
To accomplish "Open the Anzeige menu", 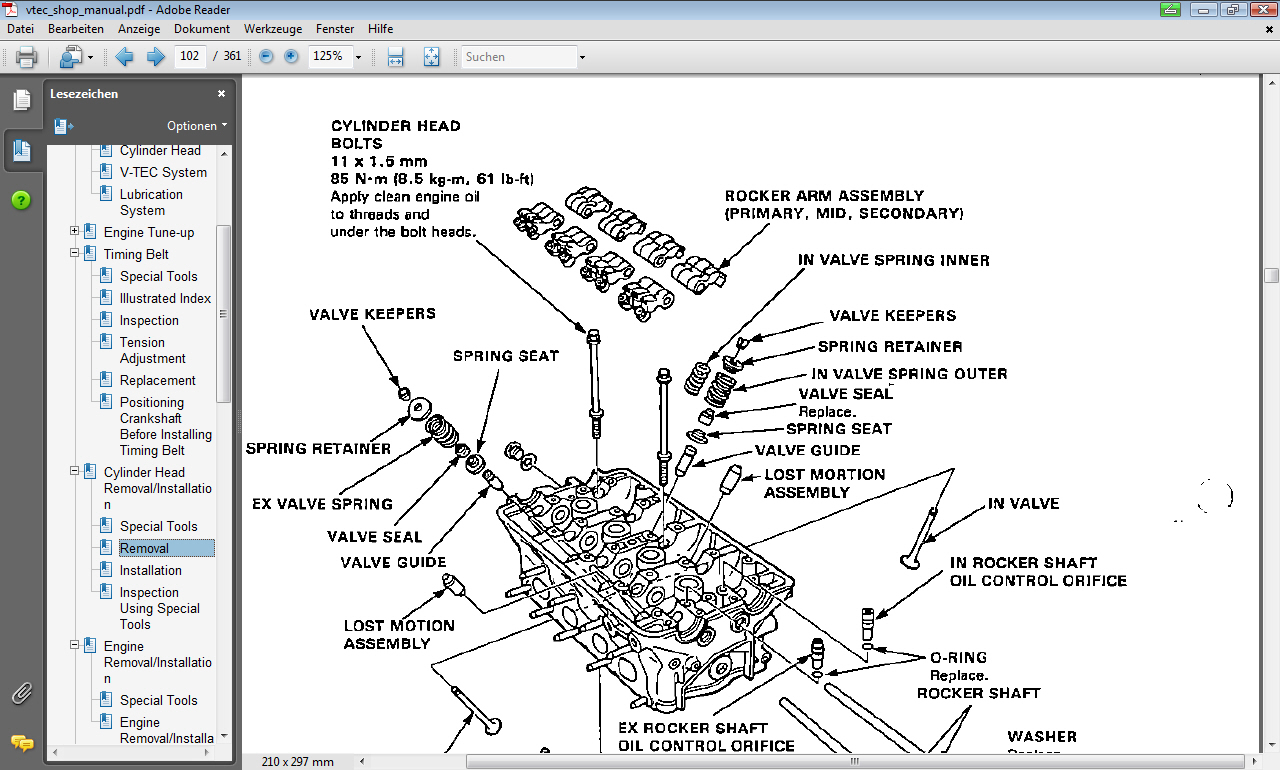I will pyautogui.click(x=139, y=29).
